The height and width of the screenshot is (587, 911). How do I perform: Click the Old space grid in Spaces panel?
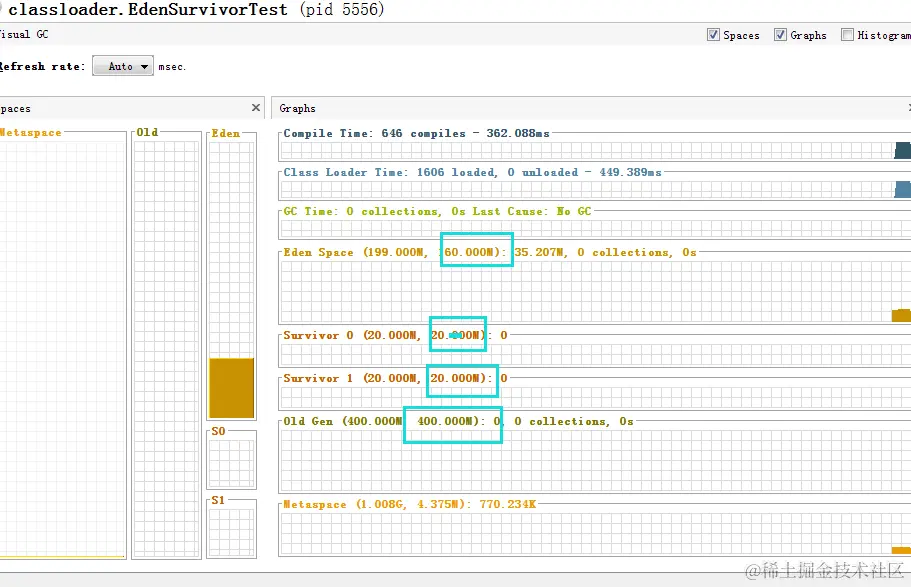pyautogui.click(x=166, y=349)
